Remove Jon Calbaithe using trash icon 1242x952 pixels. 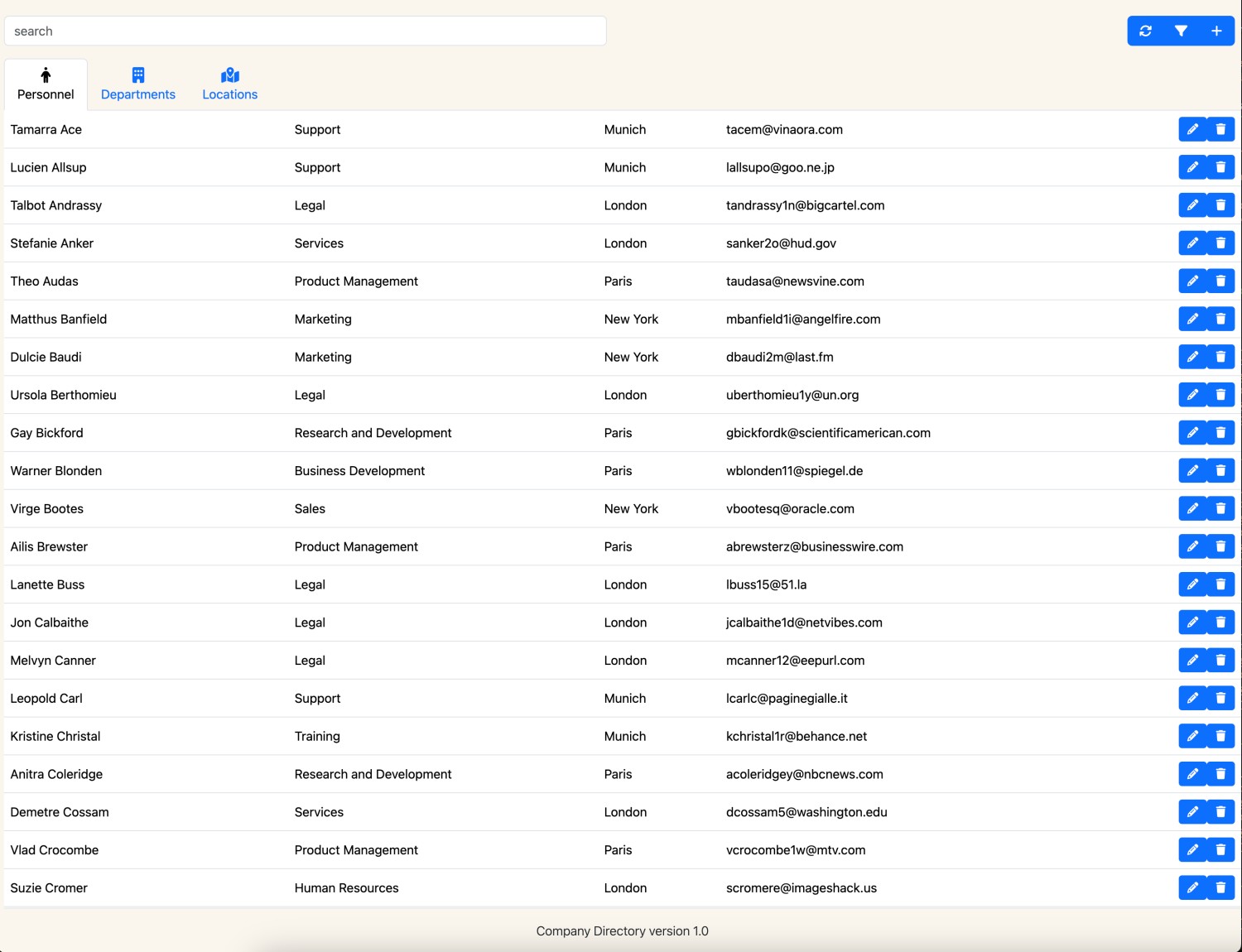(x=1220, y=623)
